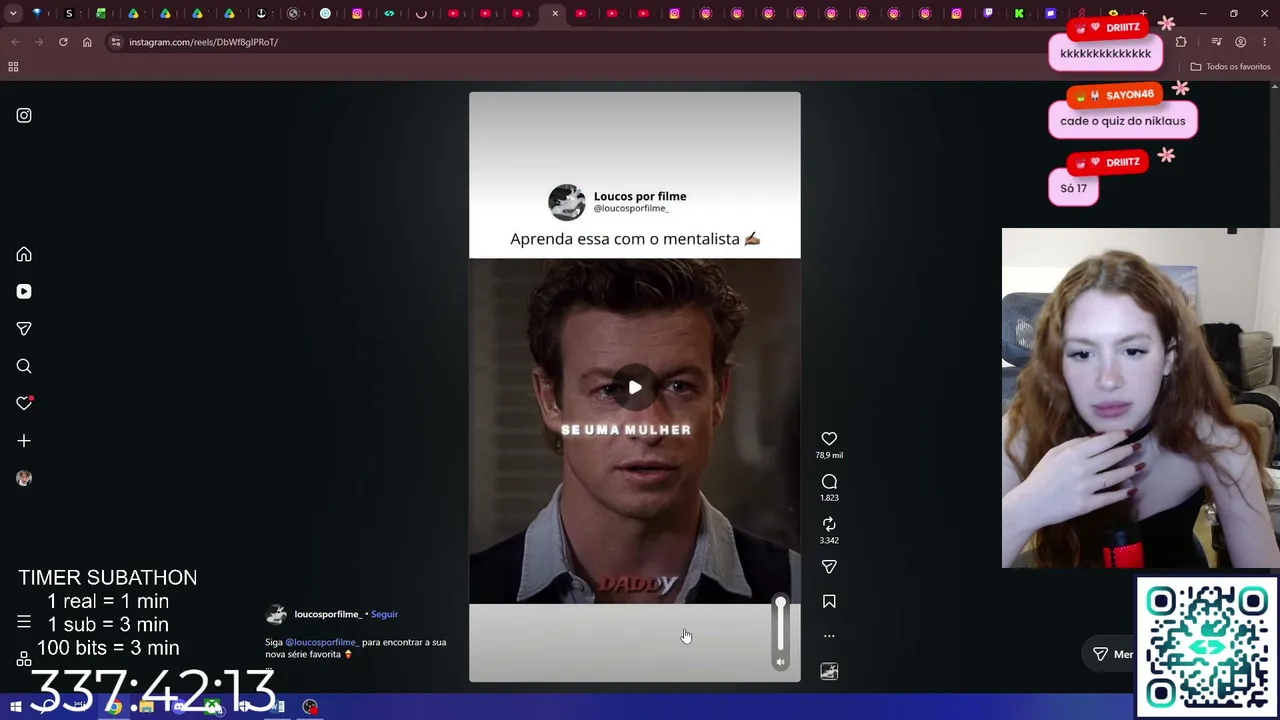
Task: Open the Chrome extensions puzzle menu
Action: pos(1181,42)
